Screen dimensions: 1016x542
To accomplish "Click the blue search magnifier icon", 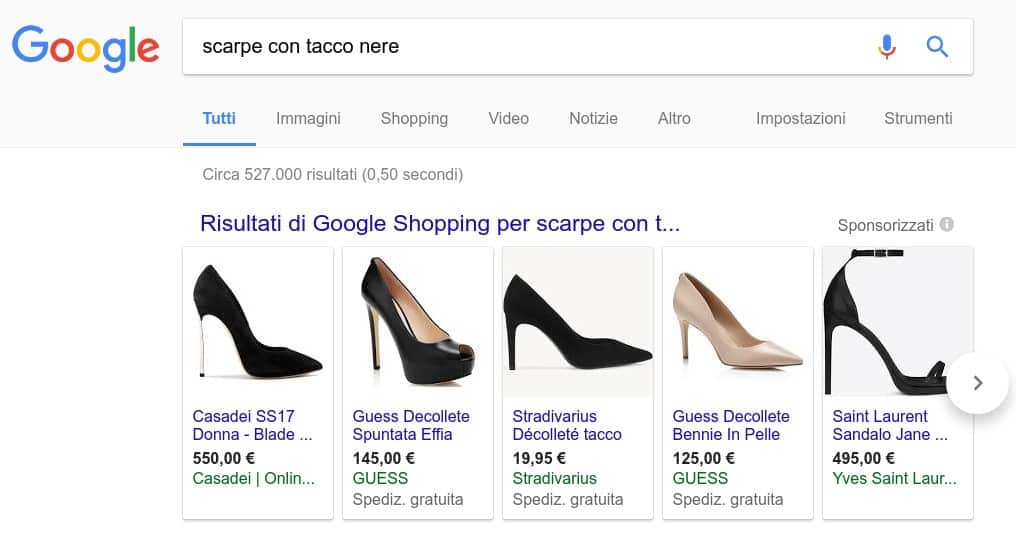I will point(937,47).
